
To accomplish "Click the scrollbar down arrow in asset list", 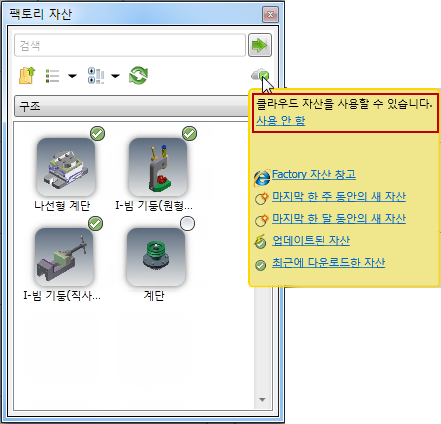I will [263, 400].
